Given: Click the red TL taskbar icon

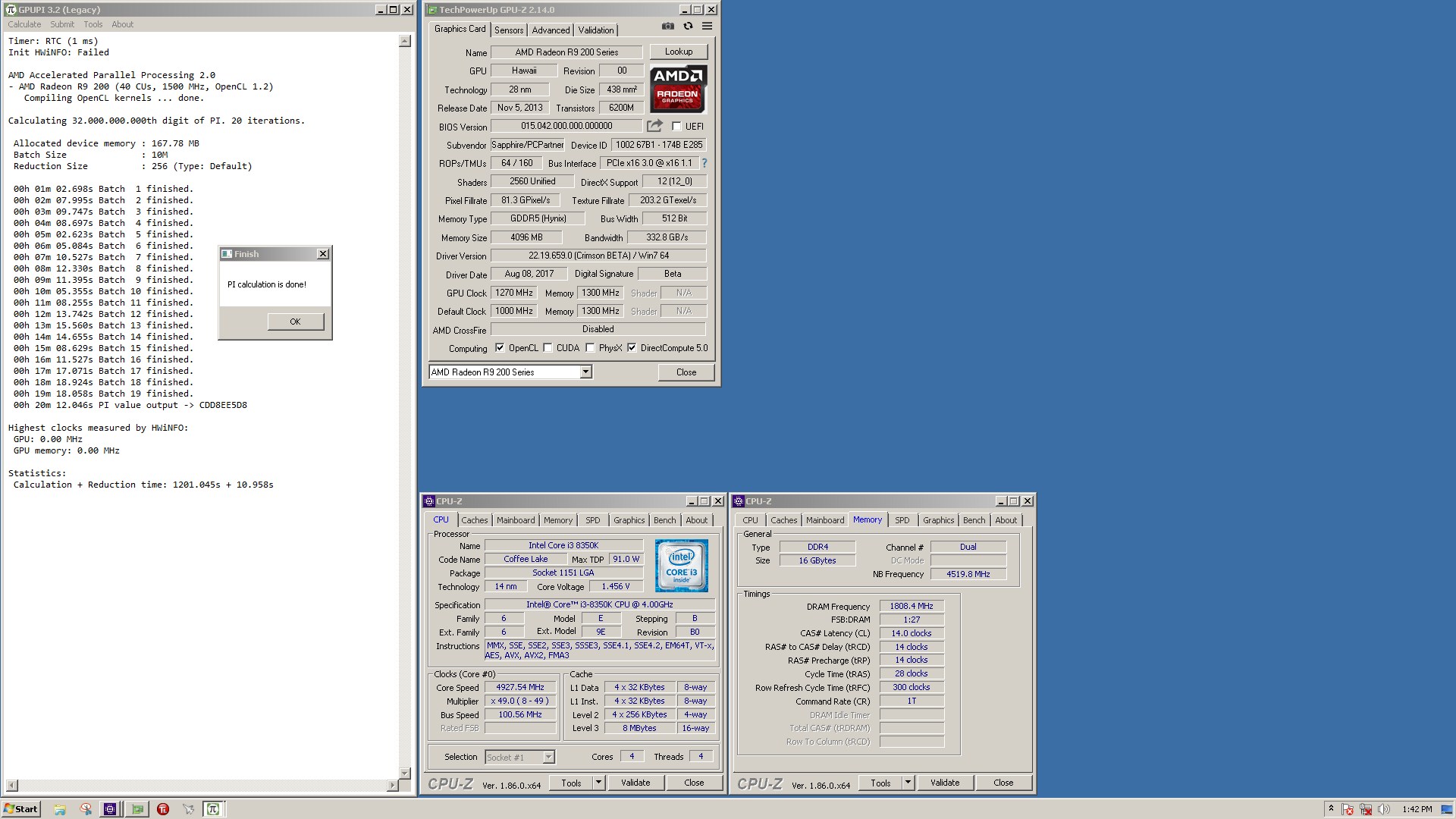Looking at the screenshot, I should [163, 809].
